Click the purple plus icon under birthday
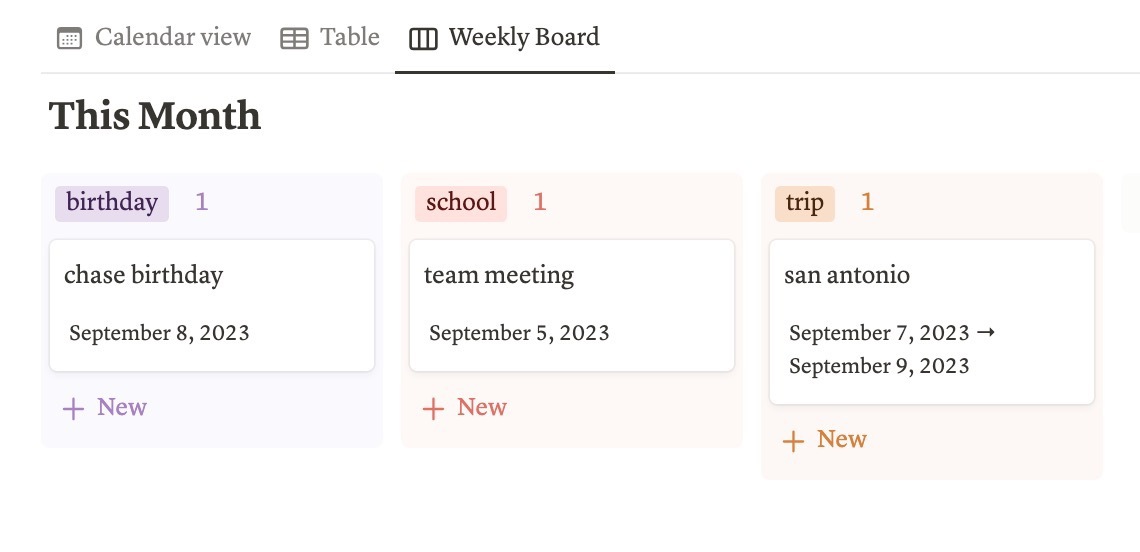1140x552 pixels. 73,409
